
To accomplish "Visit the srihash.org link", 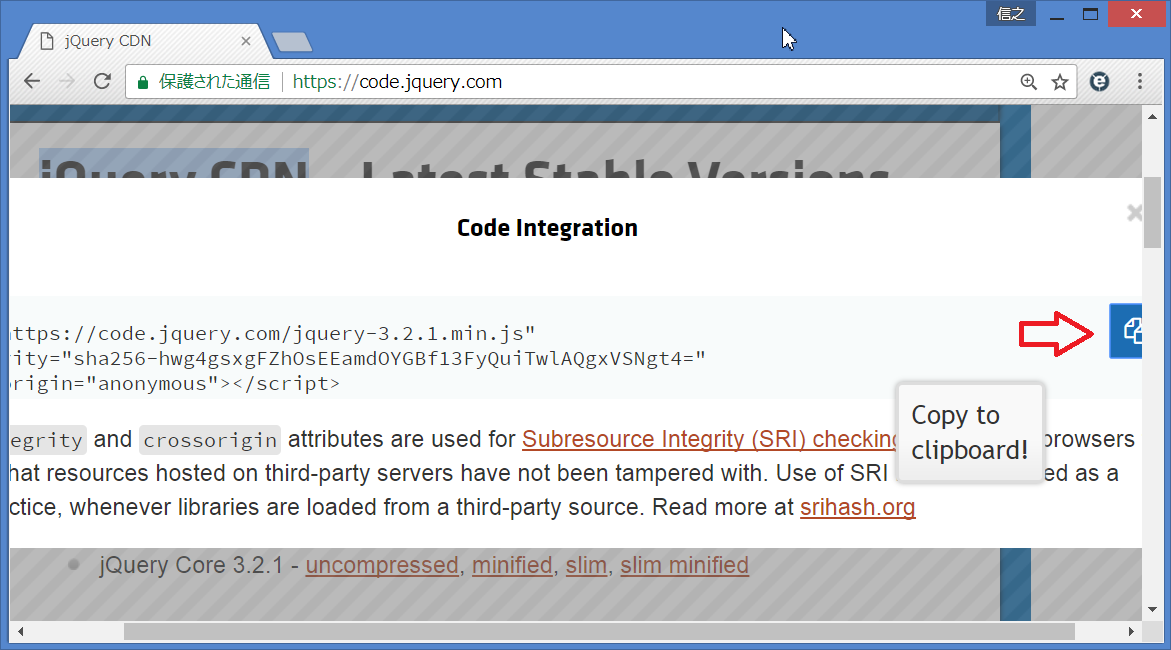I will pyautogui.click(x=857, y=507).
